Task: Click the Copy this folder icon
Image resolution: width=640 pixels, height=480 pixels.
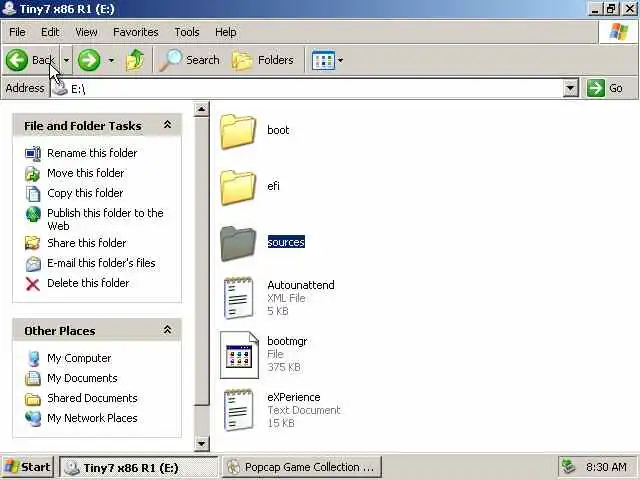Action: point(33,193)
